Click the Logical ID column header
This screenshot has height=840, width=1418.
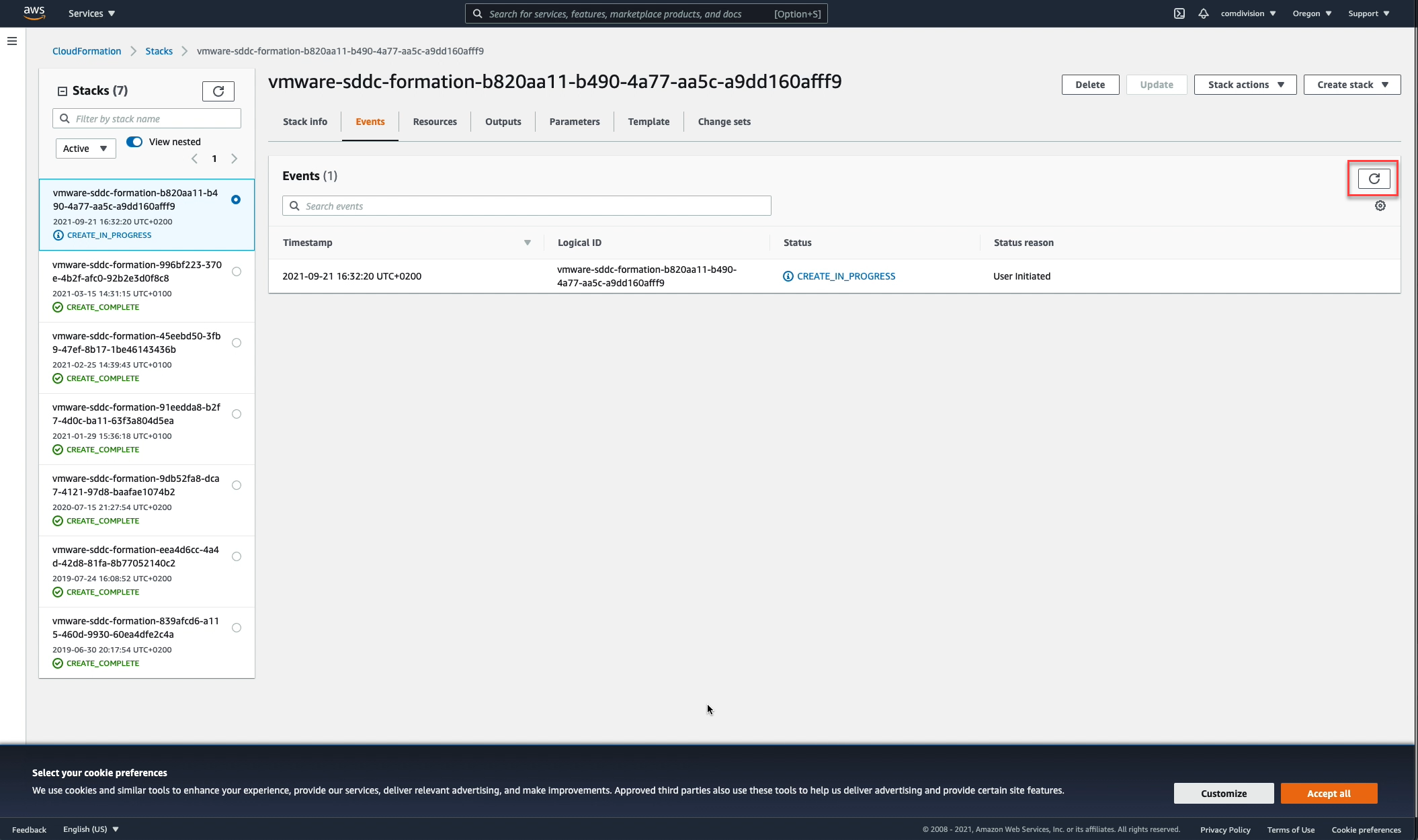click(x=579, y=243)
